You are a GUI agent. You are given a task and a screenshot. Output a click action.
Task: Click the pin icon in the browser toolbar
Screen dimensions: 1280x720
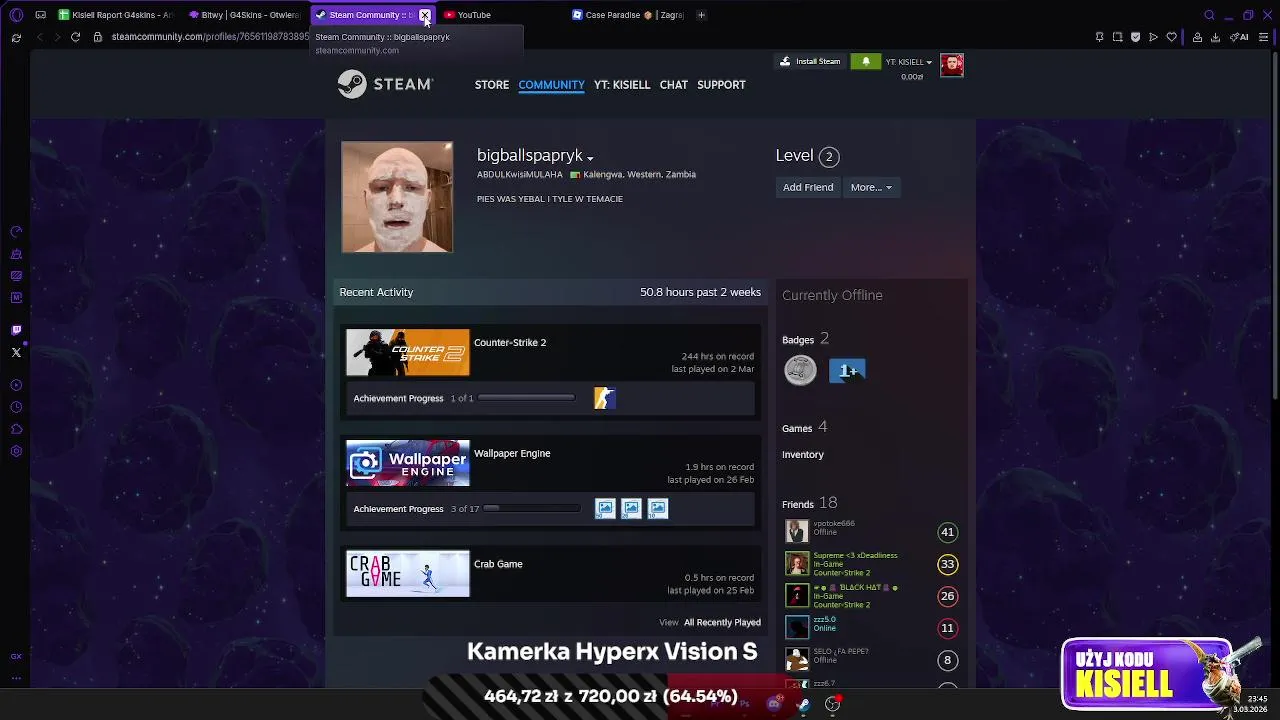(x=1099, y=37)
